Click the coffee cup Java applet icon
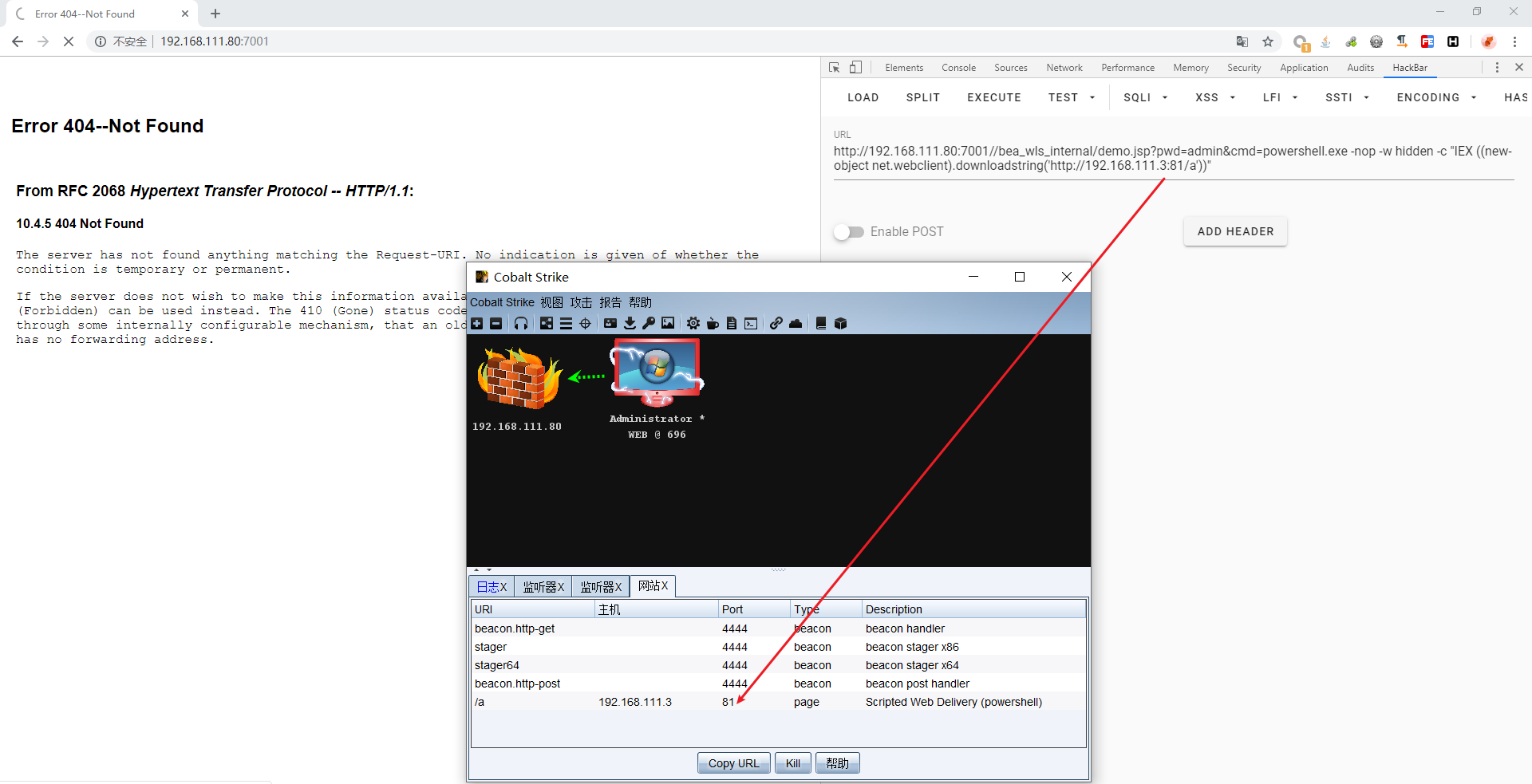 (713, 323)
